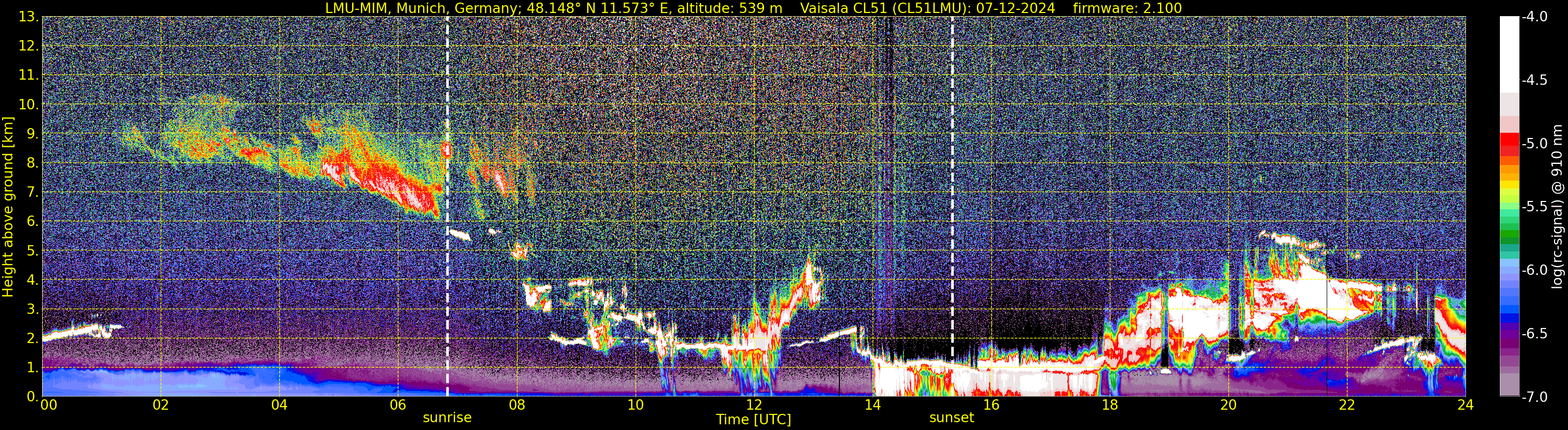Click the 'Height above ground [km]' axis title
Screen dimensions: 1568x430
pyautogui.click(x=8, y=207)
